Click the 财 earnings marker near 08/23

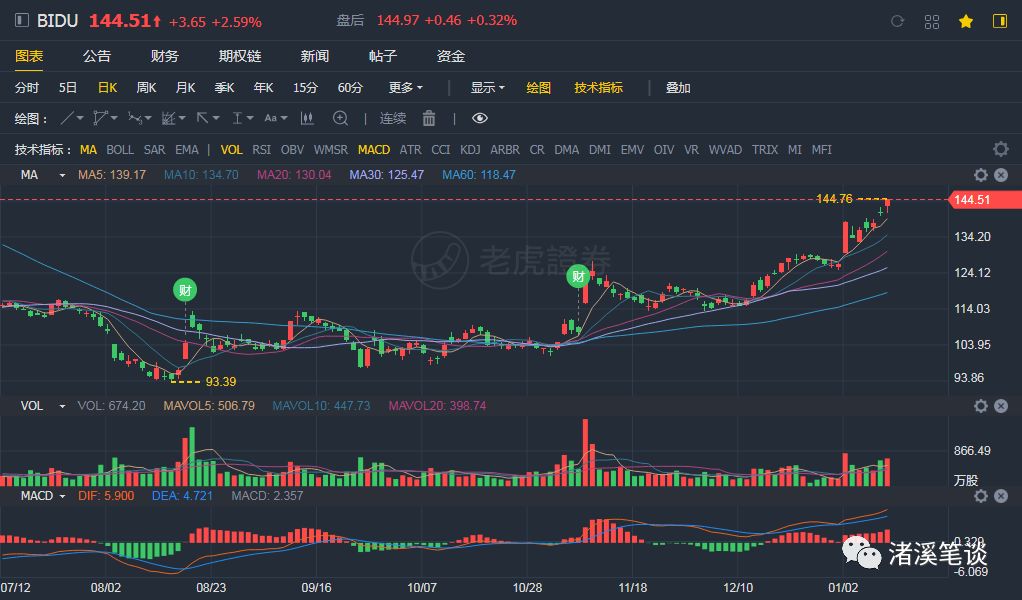coord(185,290)
